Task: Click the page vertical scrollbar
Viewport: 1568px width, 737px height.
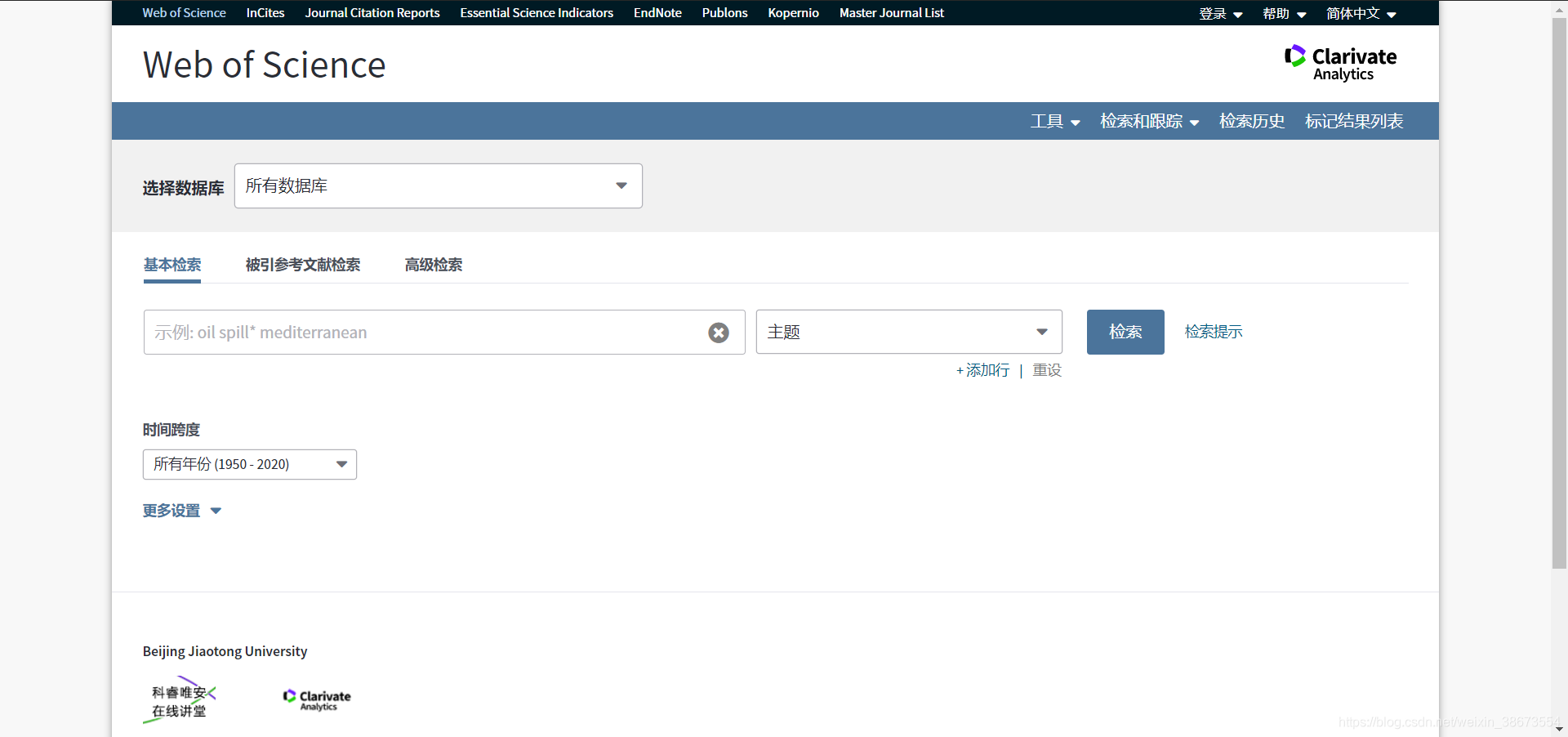Action: (1559, 293)
